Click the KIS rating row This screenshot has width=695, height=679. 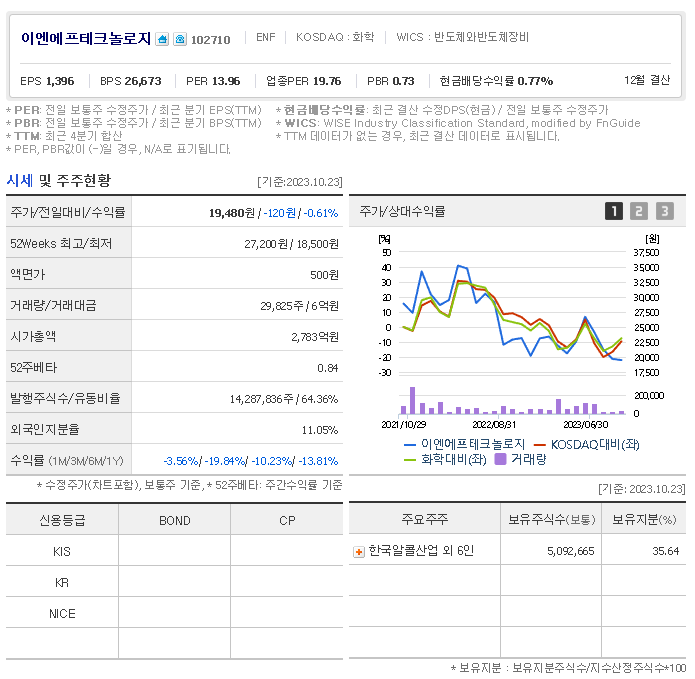pos(174,551)
